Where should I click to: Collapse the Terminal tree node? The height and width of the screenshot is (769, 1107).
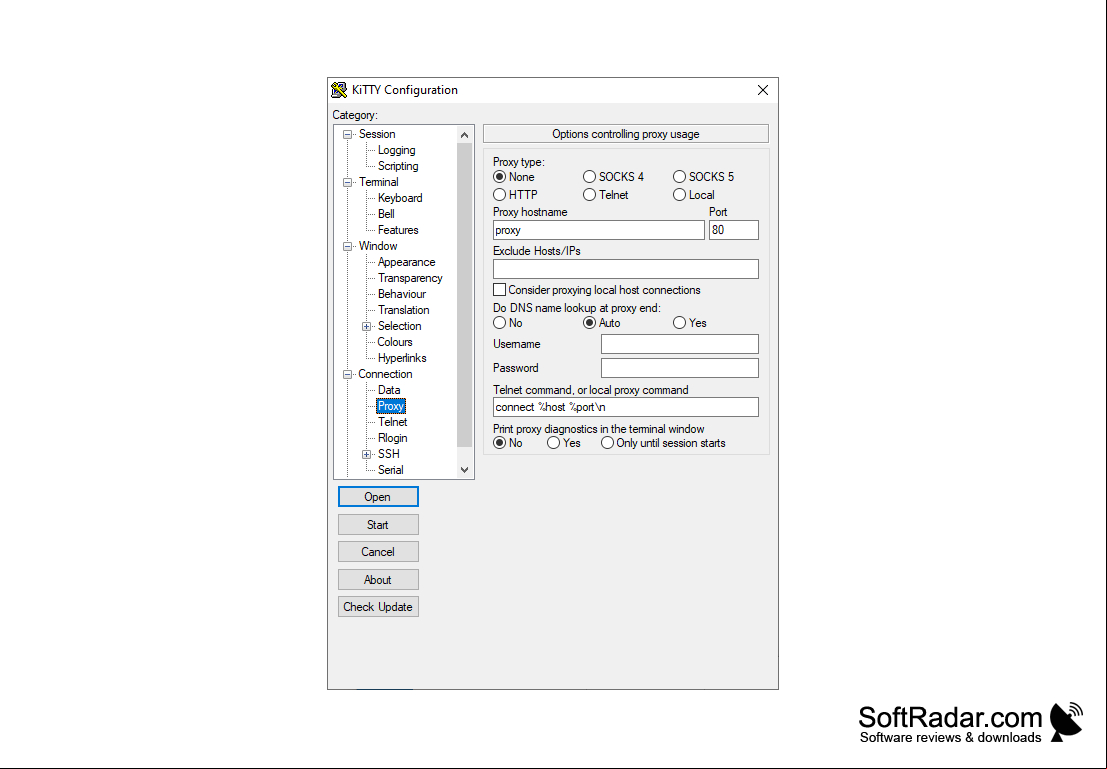[347, 182]
